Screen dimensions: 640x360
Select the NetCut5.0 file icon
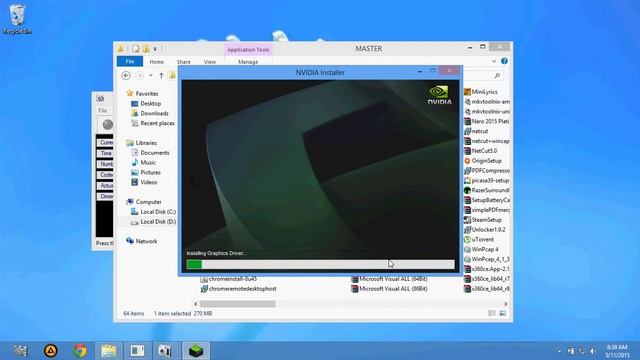tap(467, 151)
